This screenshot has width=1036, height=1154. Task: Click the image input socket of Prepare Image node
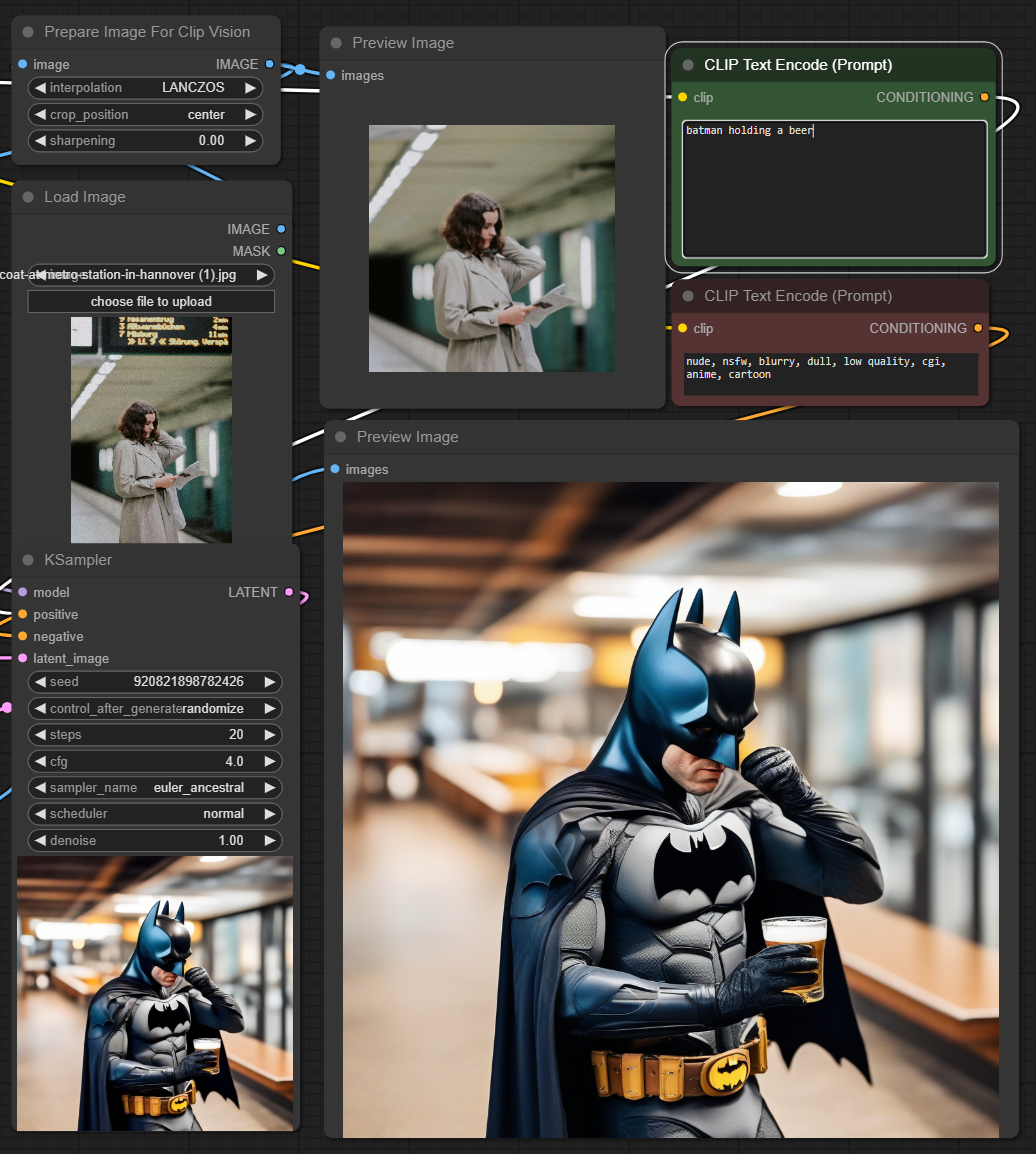(x=23, y=64)
